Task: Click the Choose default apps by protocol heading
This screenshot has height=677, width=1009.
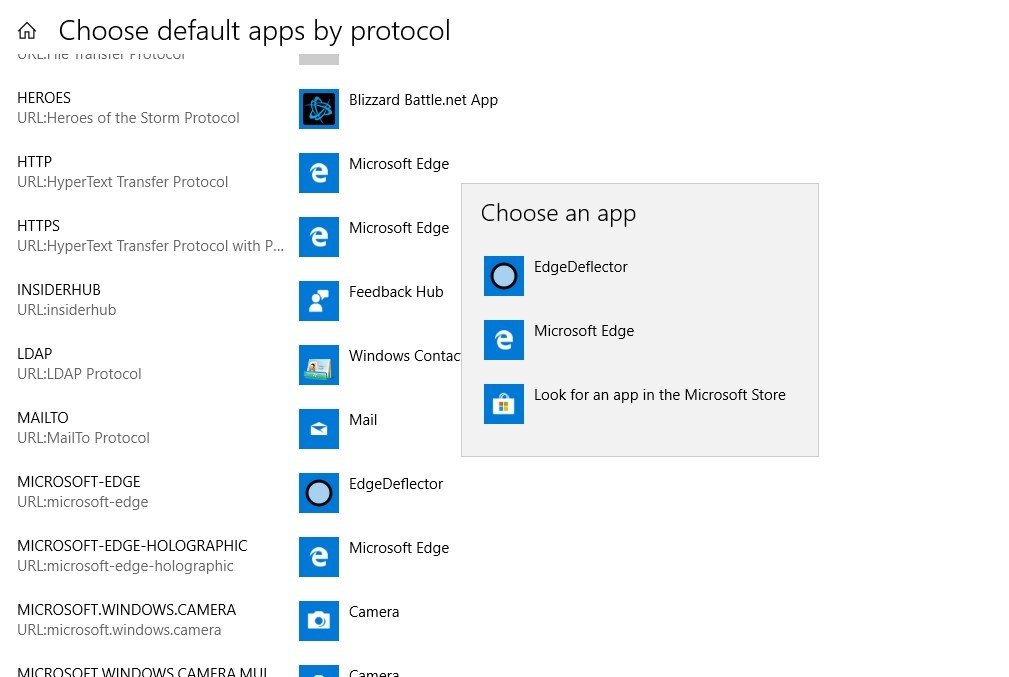Action: tap(254, 31)
